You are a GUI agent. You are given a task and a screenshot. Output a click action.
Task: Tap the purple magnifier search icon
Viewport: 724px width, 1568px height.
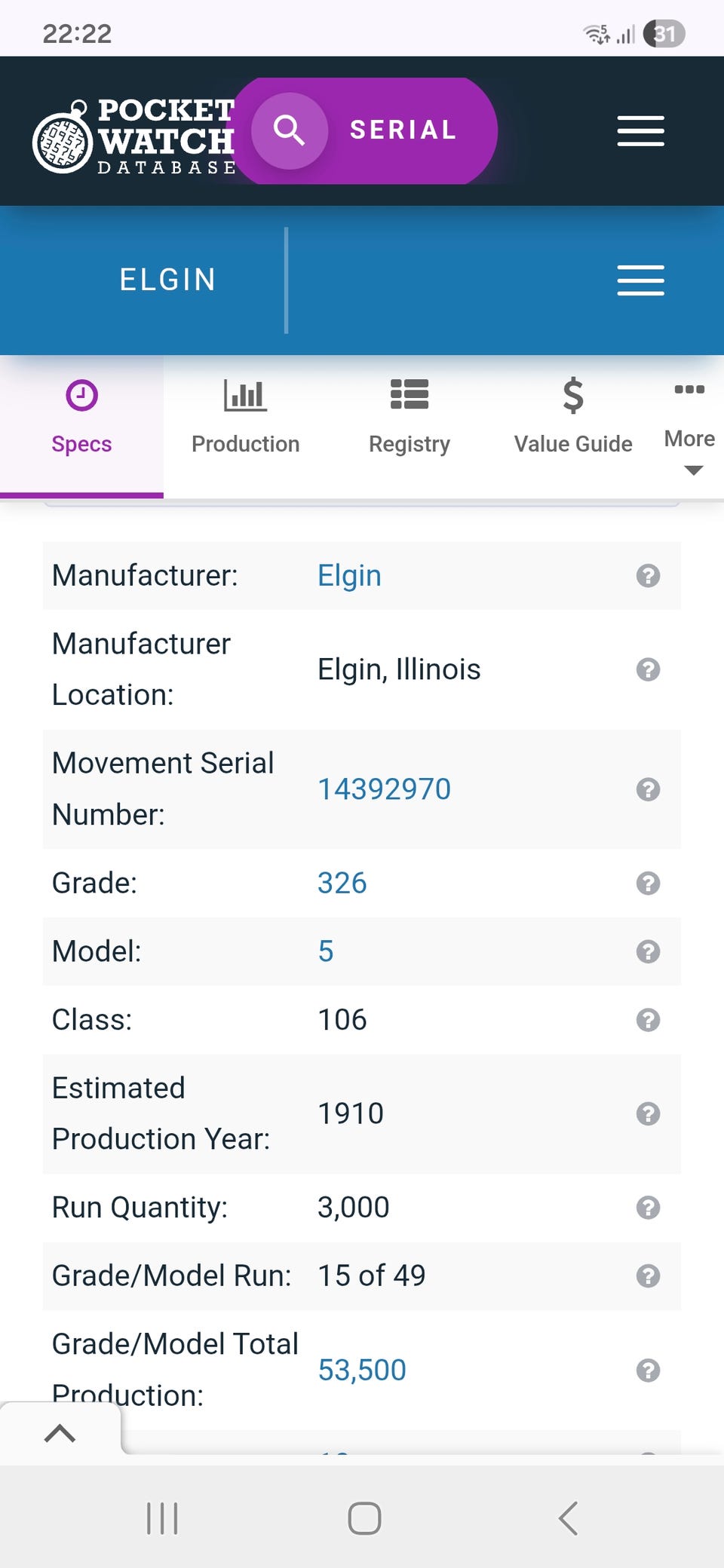pyautogui.click(x=289, y=130)
